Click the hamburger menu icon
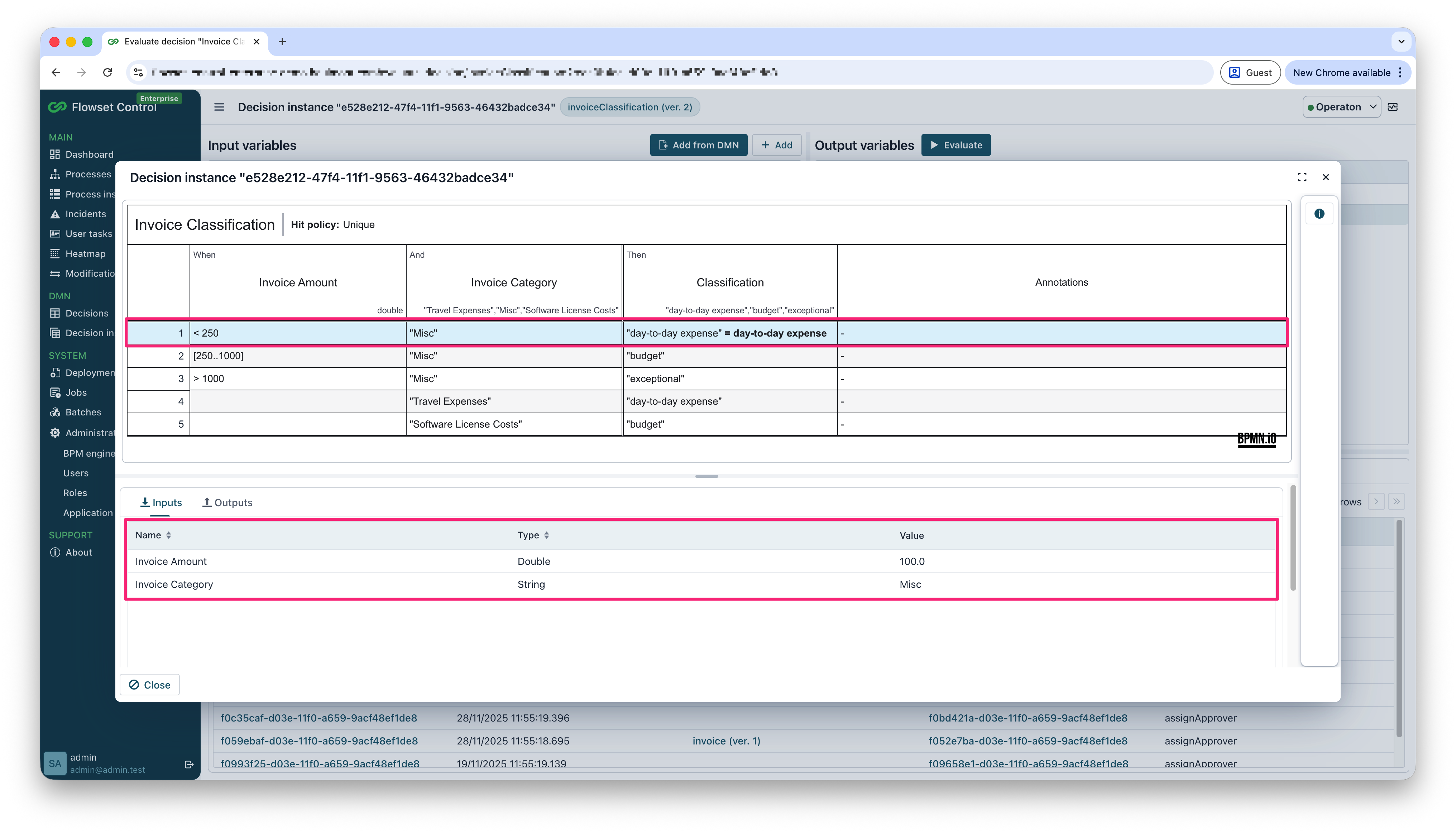Viewport: 1456px width, 833px height. point(219,107)
